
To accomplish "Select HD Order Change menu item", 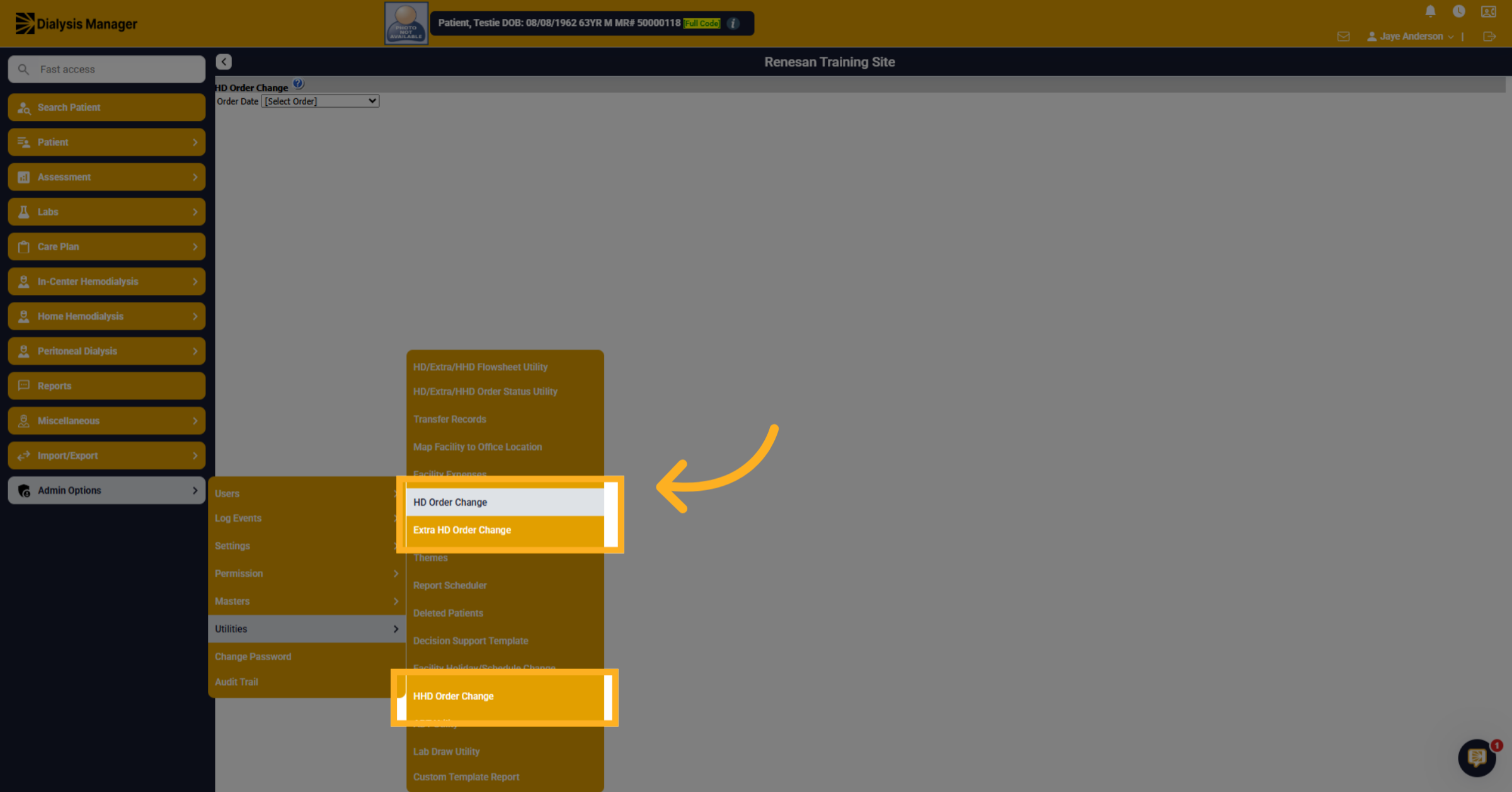I will (x=505, y=502).
